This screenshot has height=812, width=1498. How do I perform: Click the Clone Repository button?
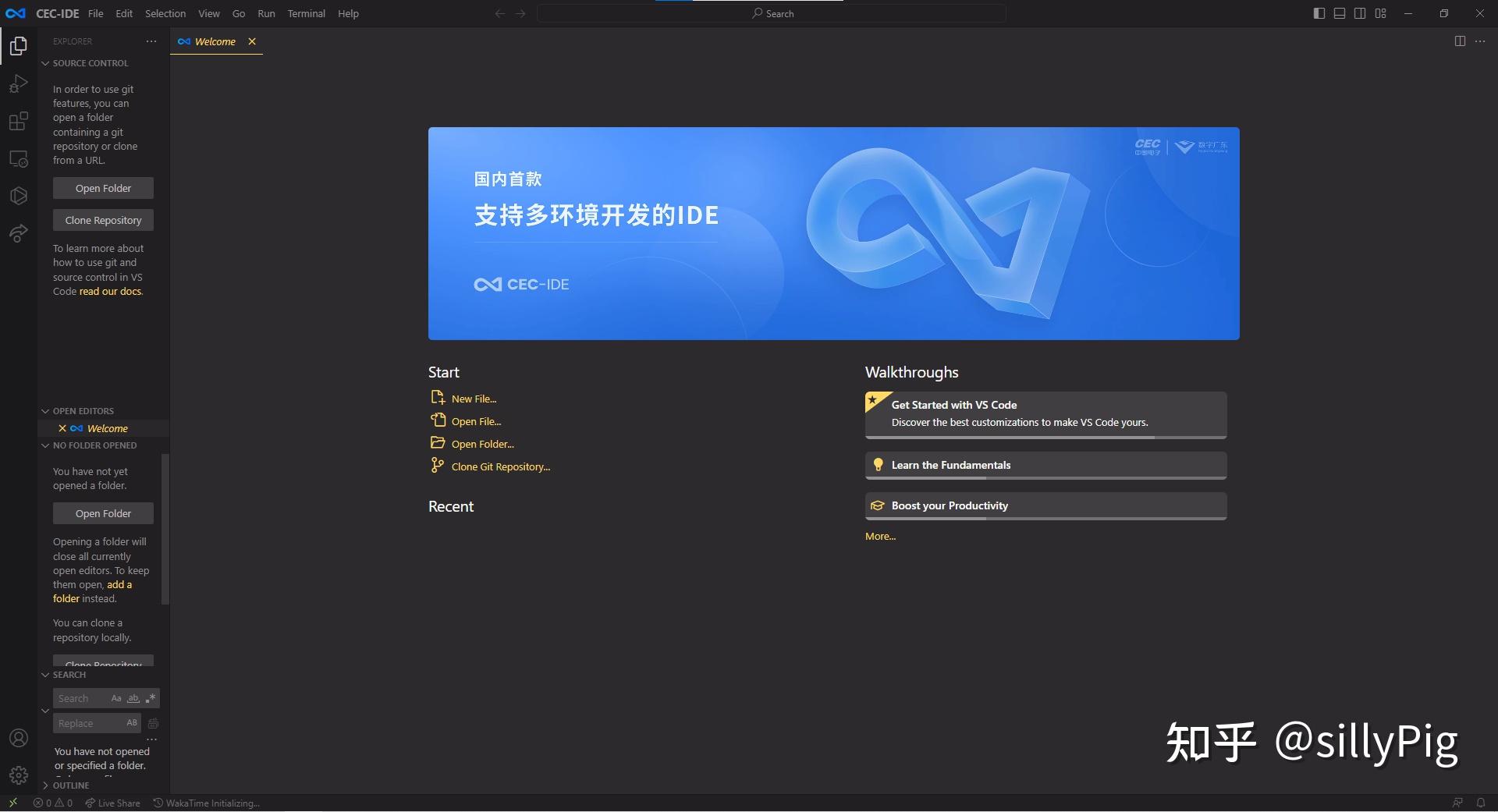click(102, 219)
